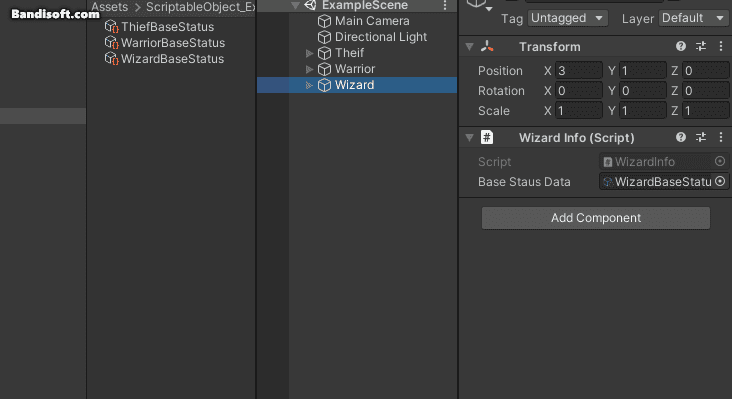Edit Rotation X field
732x399 pixels.
tap(578, 91)
